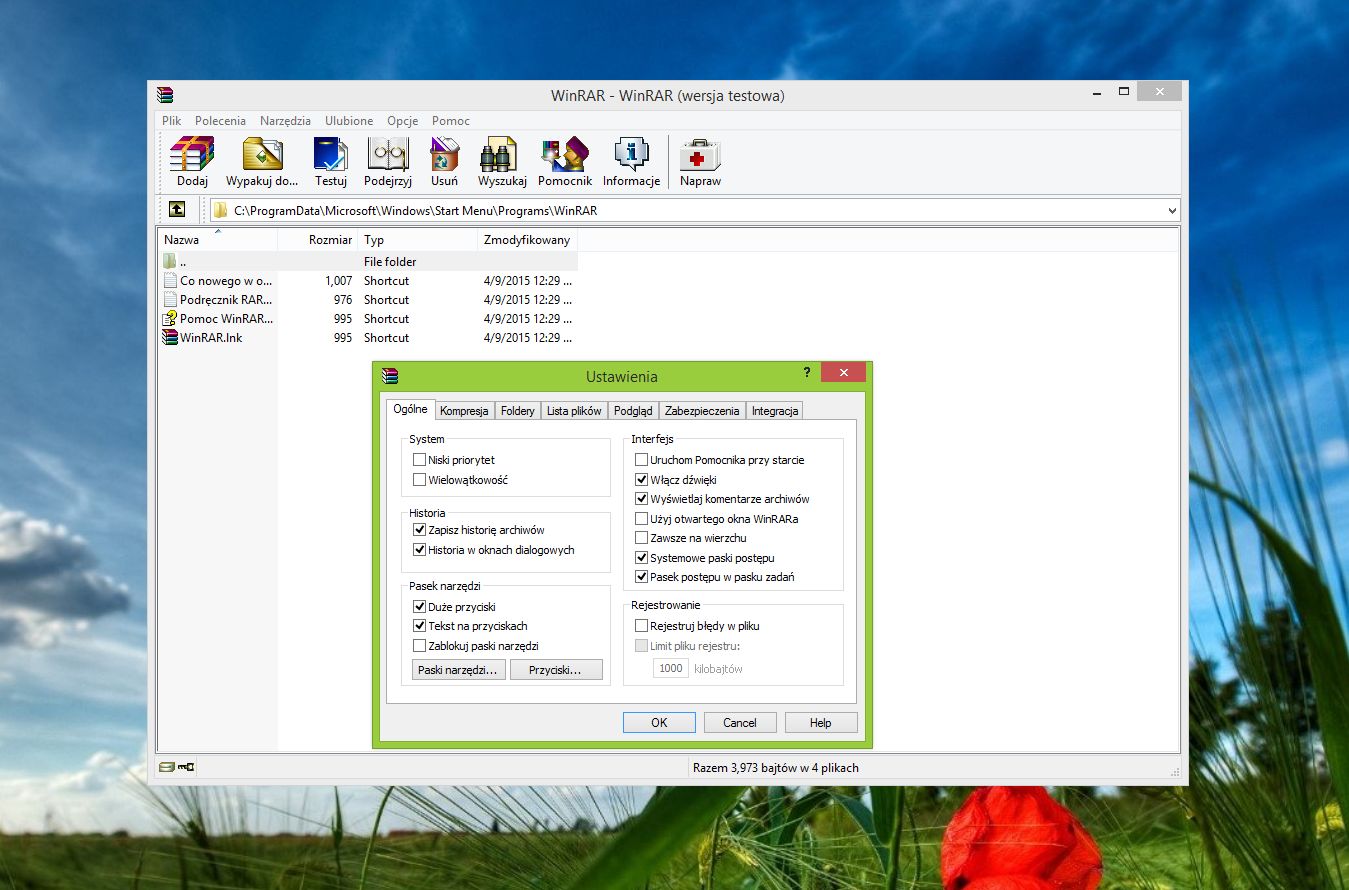This screenshot has height=890, width=1349.
Task: Show archive details via Informacje icon
Action: (631, 162)
